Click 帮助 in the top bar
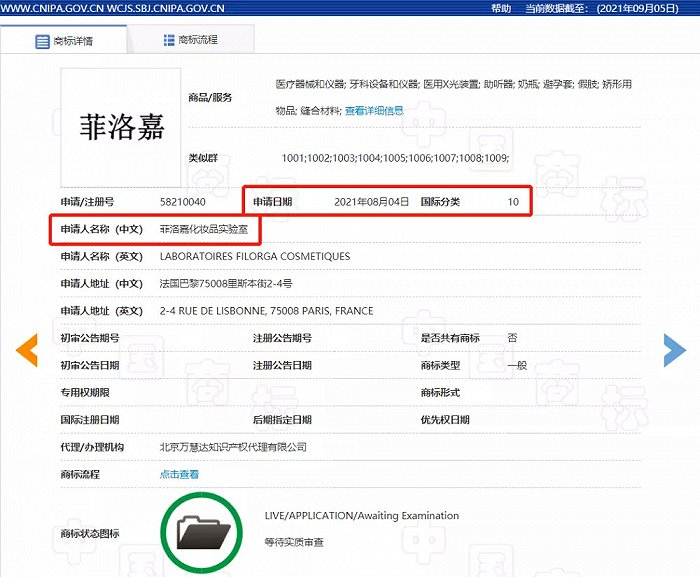This screenshot has width=700, height=577. 501,8
